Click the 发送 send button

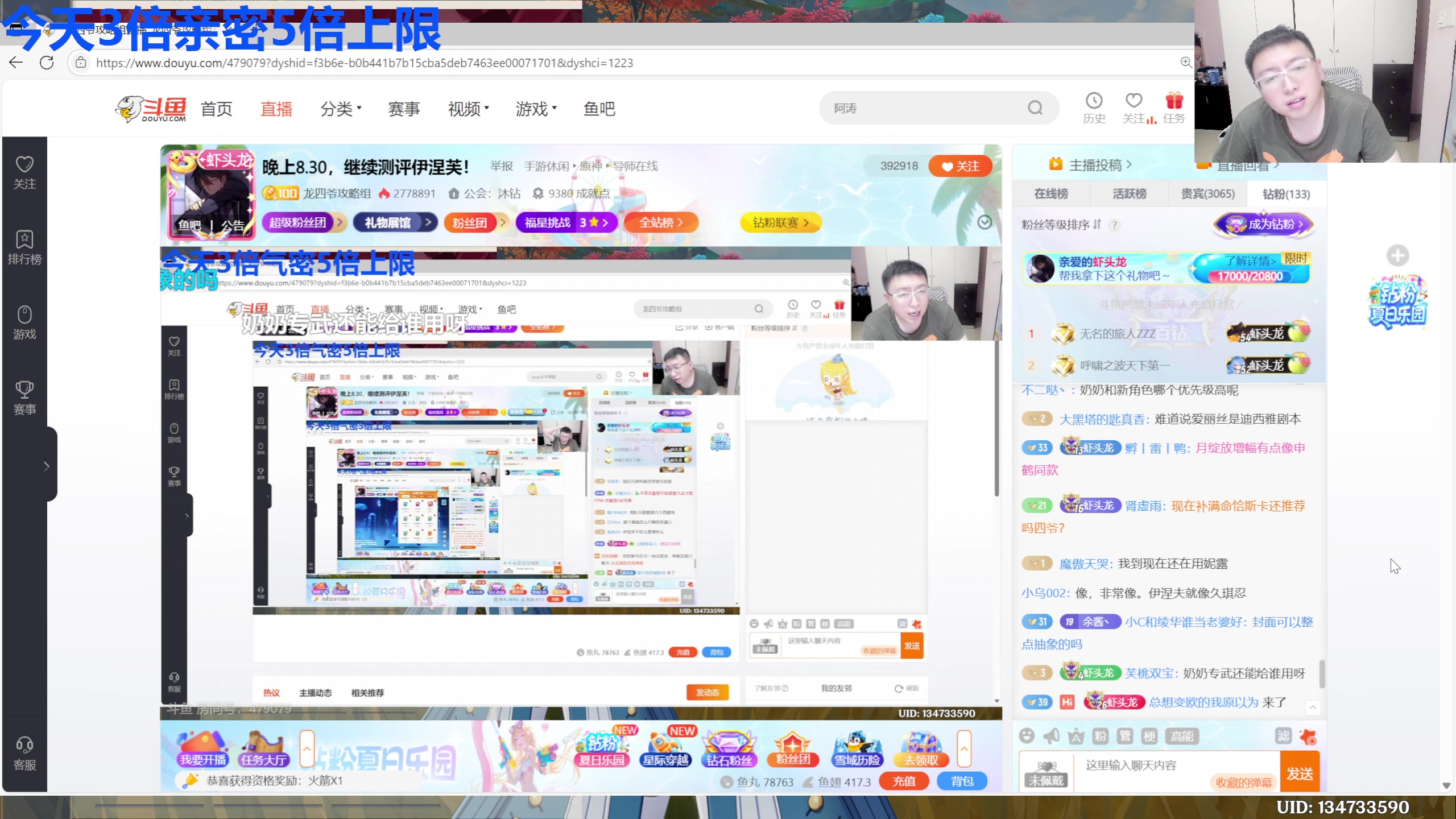click(x=1300, y=772)
